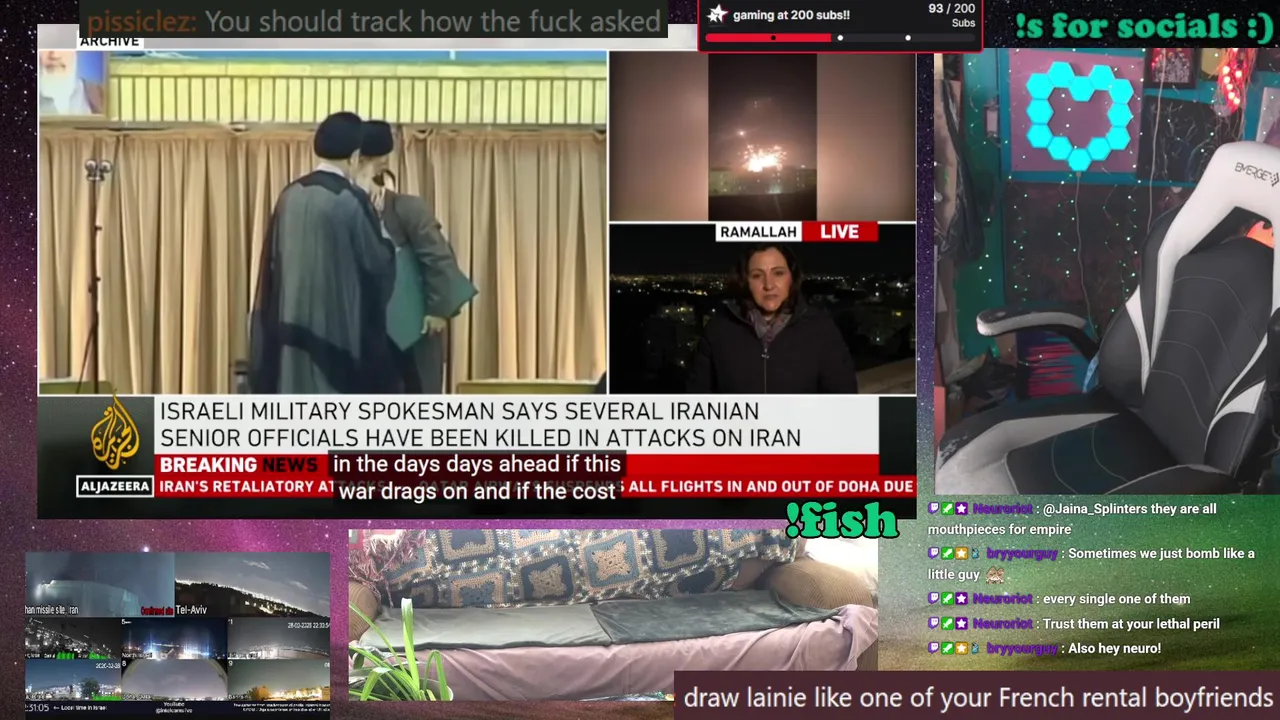1280x720 pixels.
Task: Click the '!s for socials :)' command text
Action: (1144, 26)
